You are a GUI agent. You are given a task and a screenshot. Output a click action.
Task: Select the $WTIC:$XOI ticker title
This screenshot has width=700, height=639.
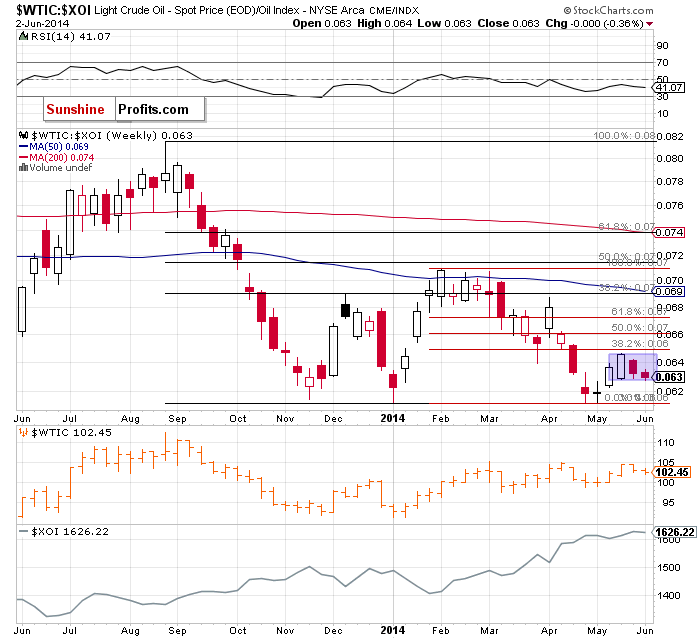tap(53, 9)
